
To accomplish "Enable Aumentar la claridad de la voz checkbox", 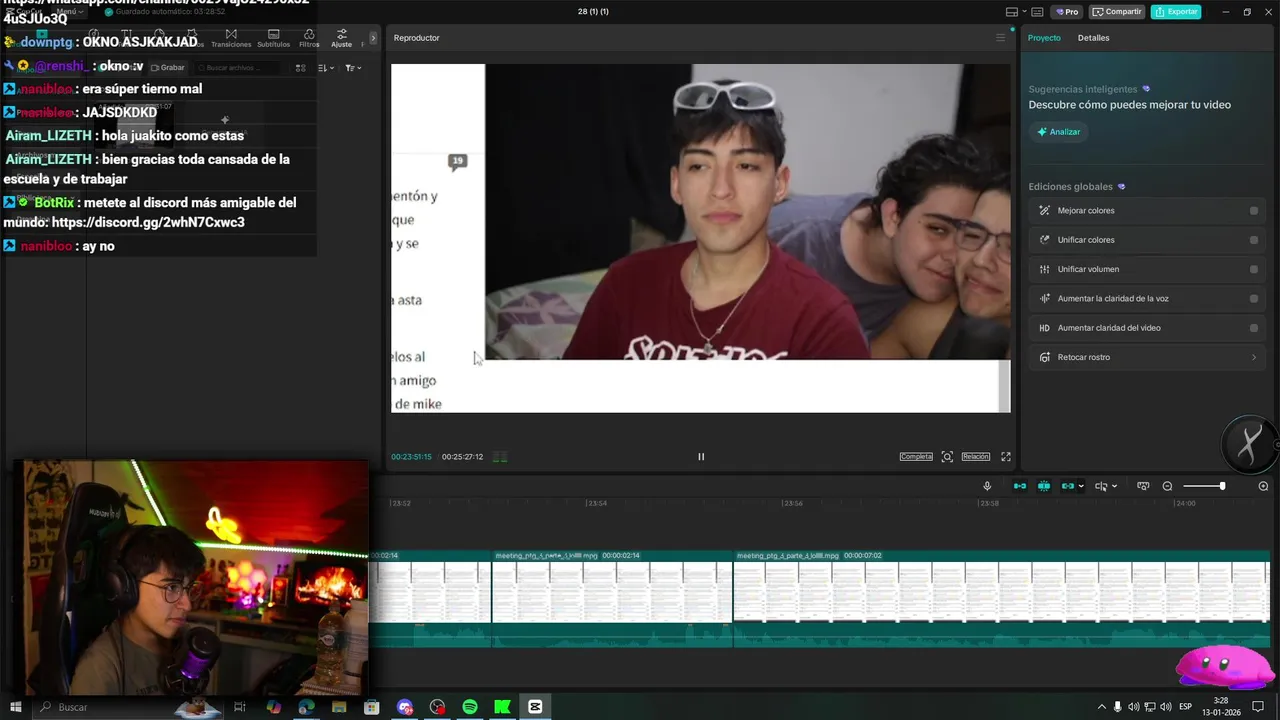I will click(x=1254, y=298).
